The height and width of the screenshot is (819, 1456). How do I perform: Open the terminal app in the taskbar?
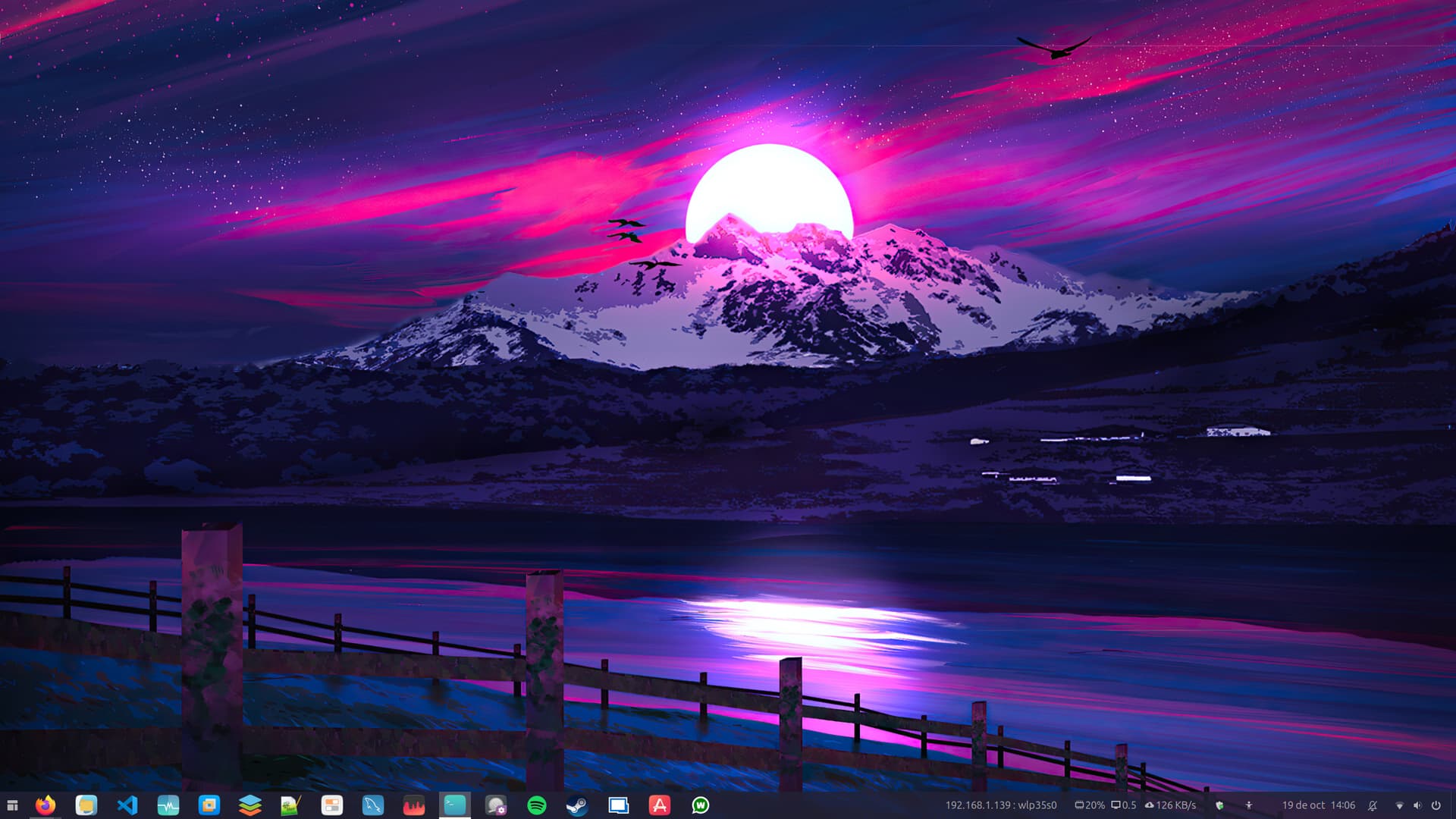tap(455, 805)
